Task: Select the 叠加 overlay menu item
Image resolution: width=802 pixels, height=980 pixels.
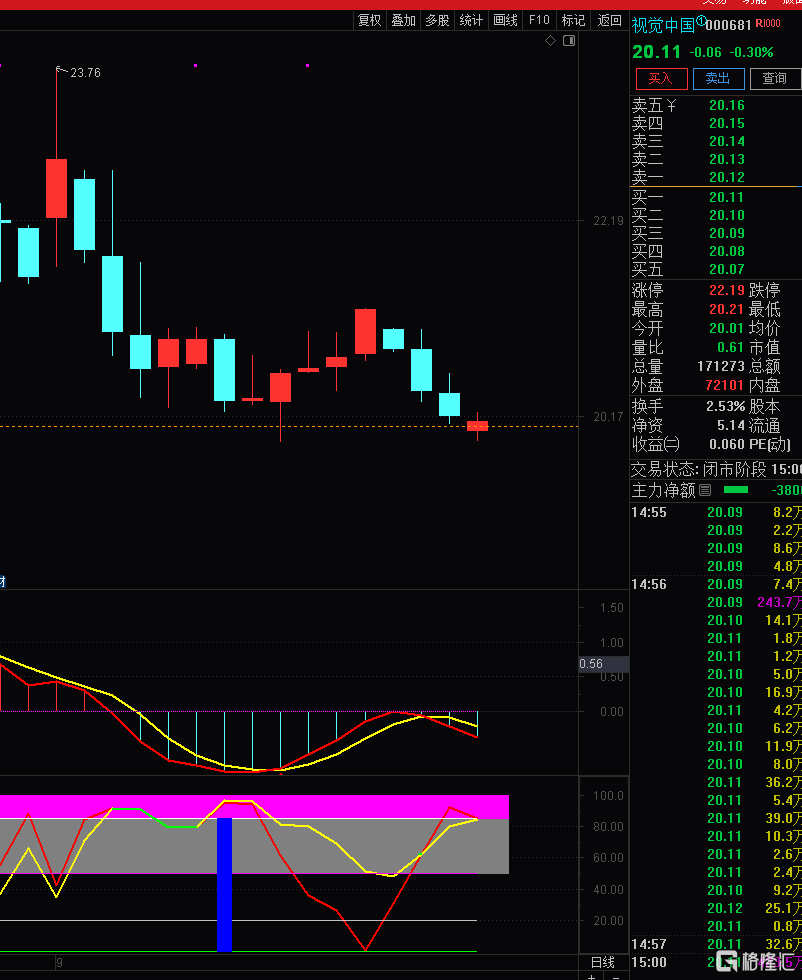Action: point(403,20)
